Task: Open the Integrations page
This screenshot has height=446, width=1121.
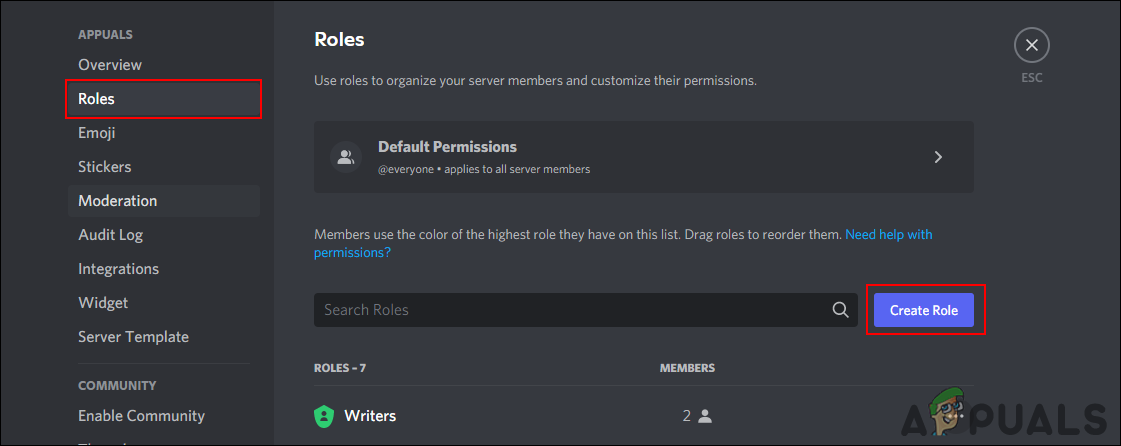Action: pos(119,269)
